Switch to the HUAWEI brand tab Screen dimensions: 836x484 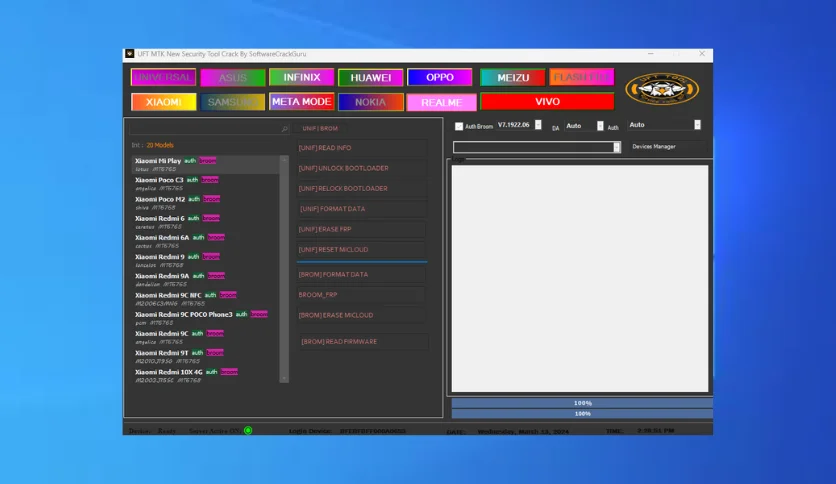click(x=371, y=78)
